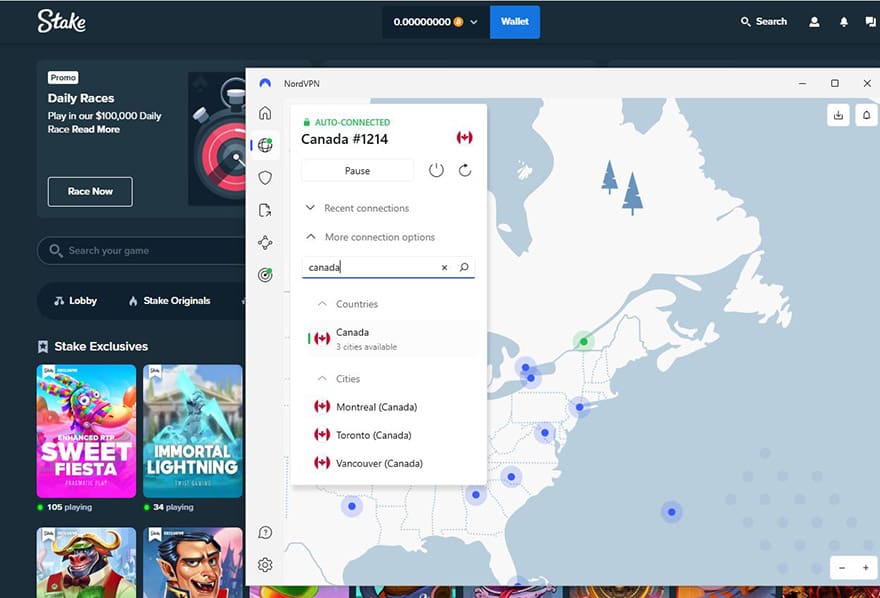Select Canada country entry
This screenshot has width=880, height=598.
coord(391,338)
